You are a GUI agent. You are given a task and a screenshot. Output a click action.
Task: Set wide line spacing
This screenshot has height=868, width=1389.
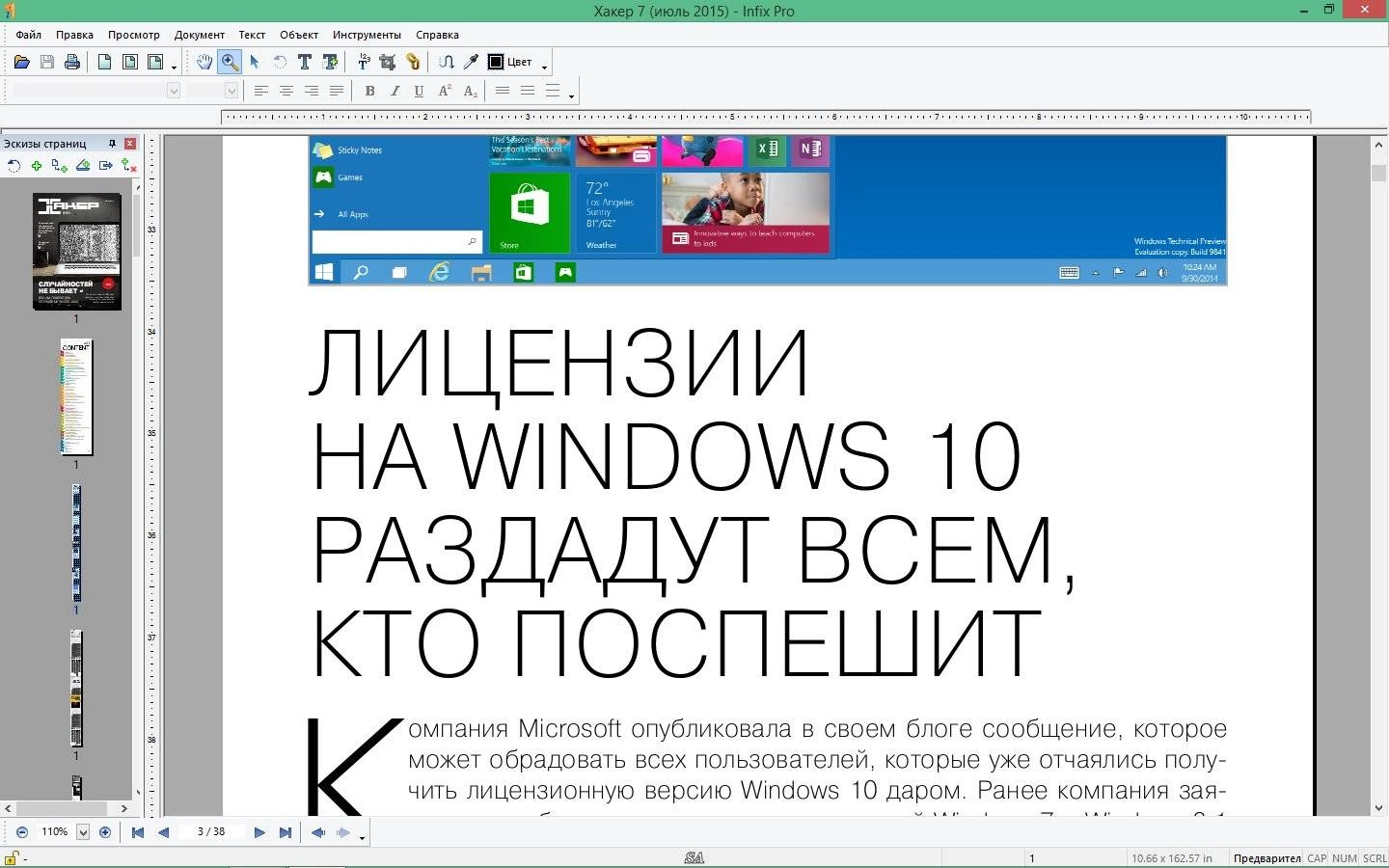553,91
